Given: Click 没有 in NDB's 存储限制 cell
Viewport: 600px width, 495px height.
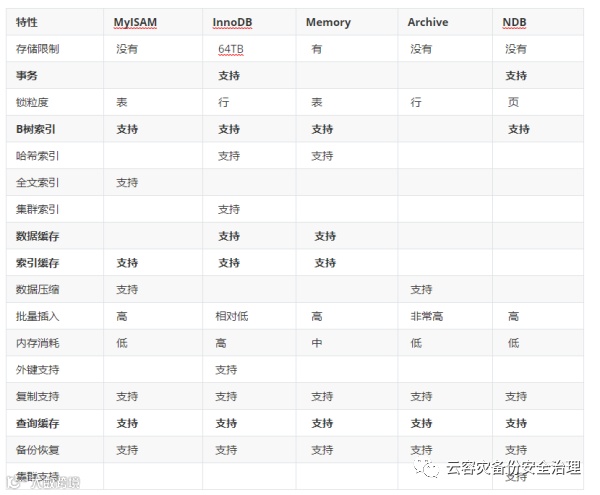Looking at the screenshot, I should click(516, 49).
